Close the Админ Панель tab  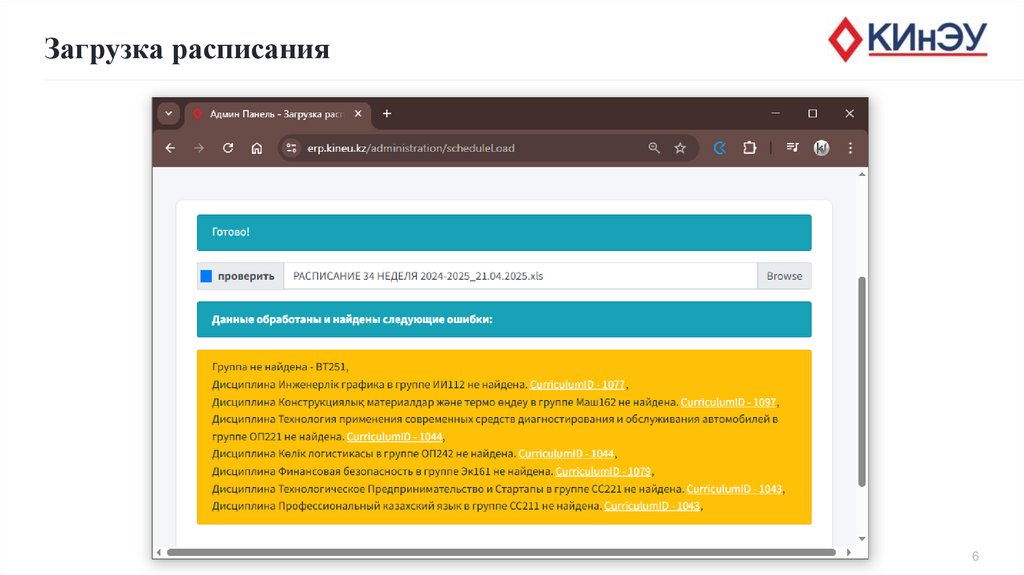358,114
